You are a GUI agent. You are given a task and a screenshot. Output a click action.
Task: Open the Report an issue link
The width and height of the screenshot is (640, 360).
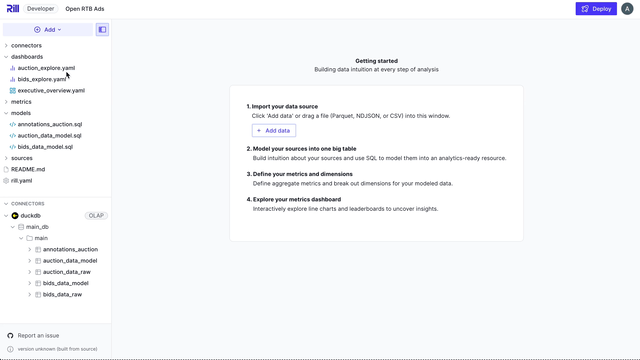[x=38, y=336]
